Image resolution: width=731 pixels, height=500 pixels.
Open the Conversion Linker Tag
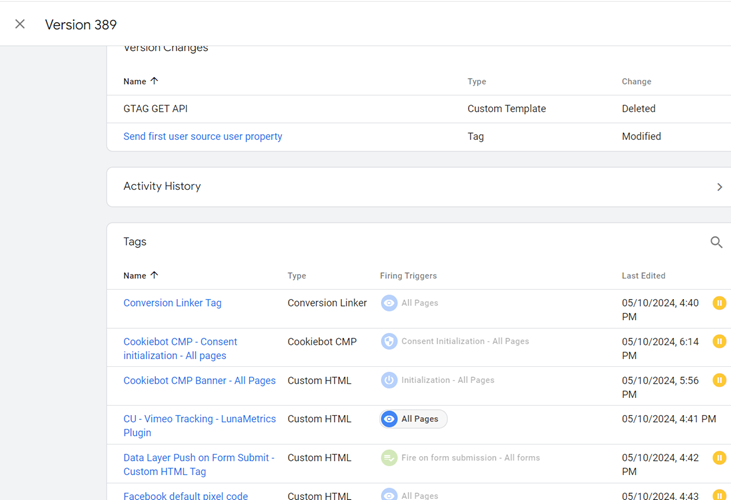tap(172, 303)
